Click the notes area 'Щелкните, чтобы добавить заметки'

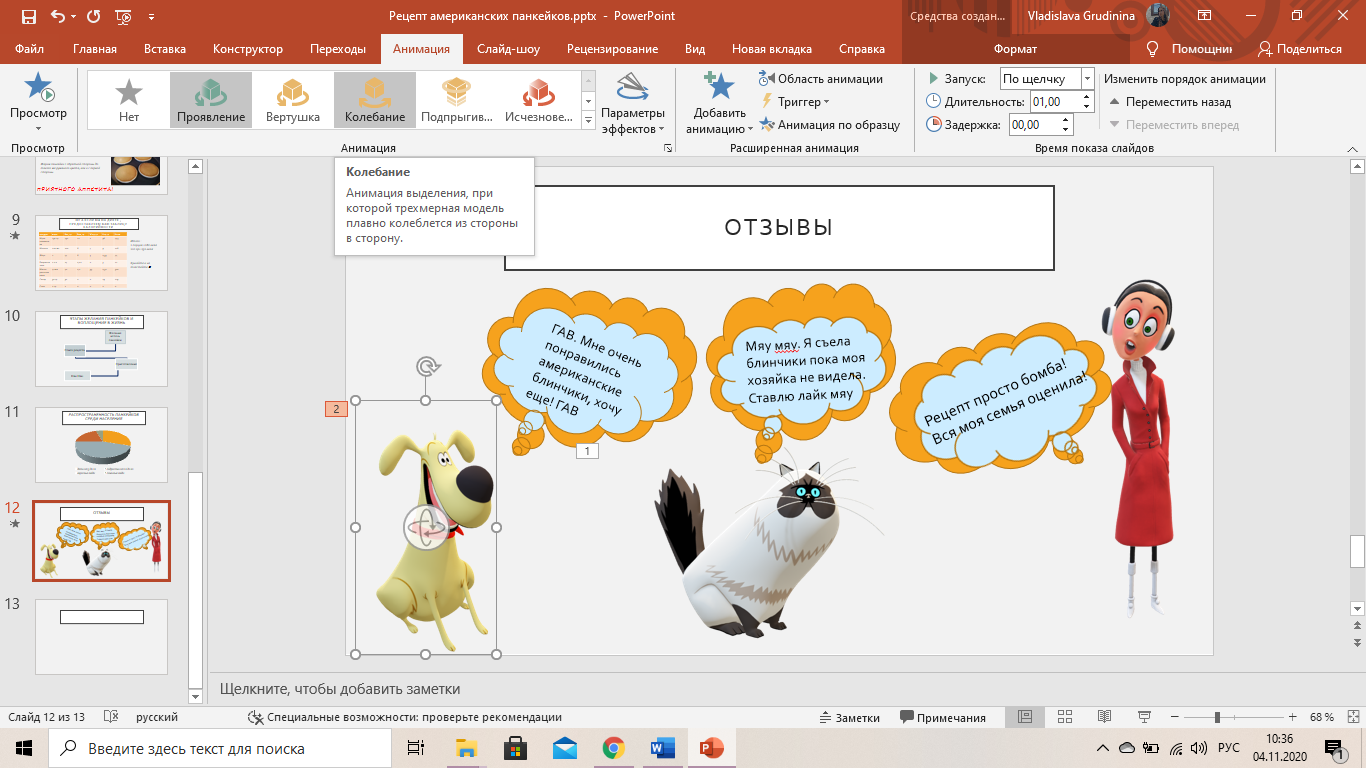(340, 689)
